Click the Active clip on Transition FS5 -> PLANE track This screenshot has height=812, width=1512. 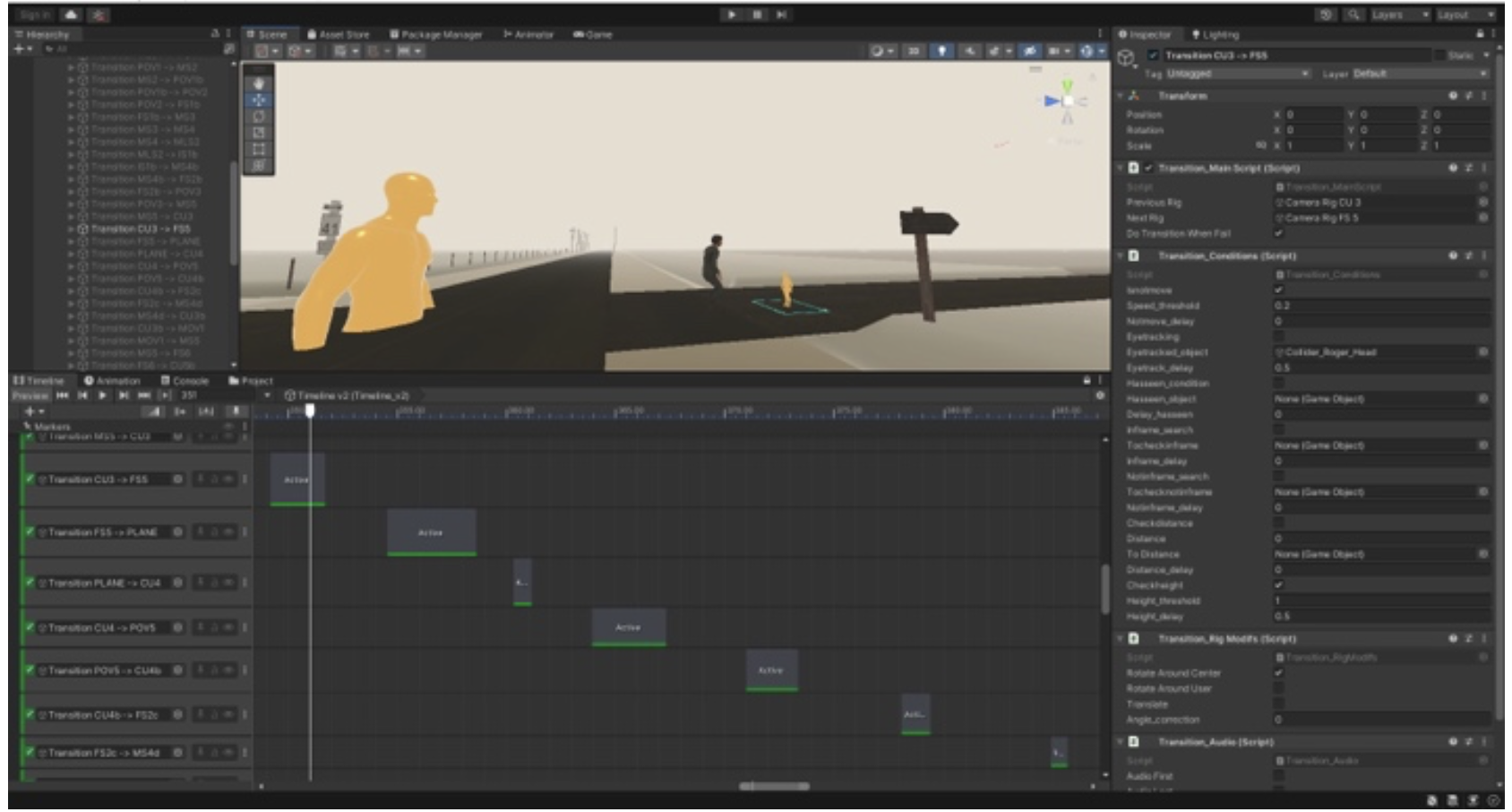pos(431,532)
